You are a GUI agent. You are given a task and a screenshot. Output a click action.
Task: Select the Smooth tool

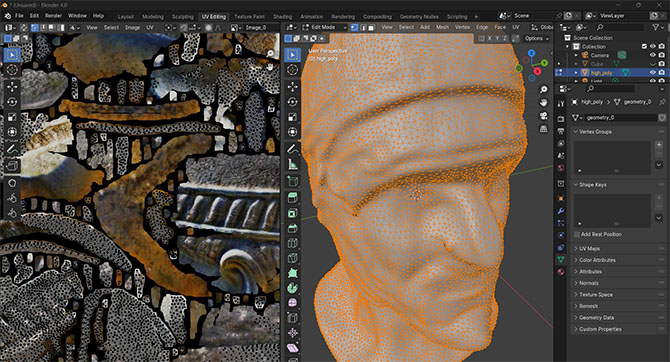tap(293, 303)
